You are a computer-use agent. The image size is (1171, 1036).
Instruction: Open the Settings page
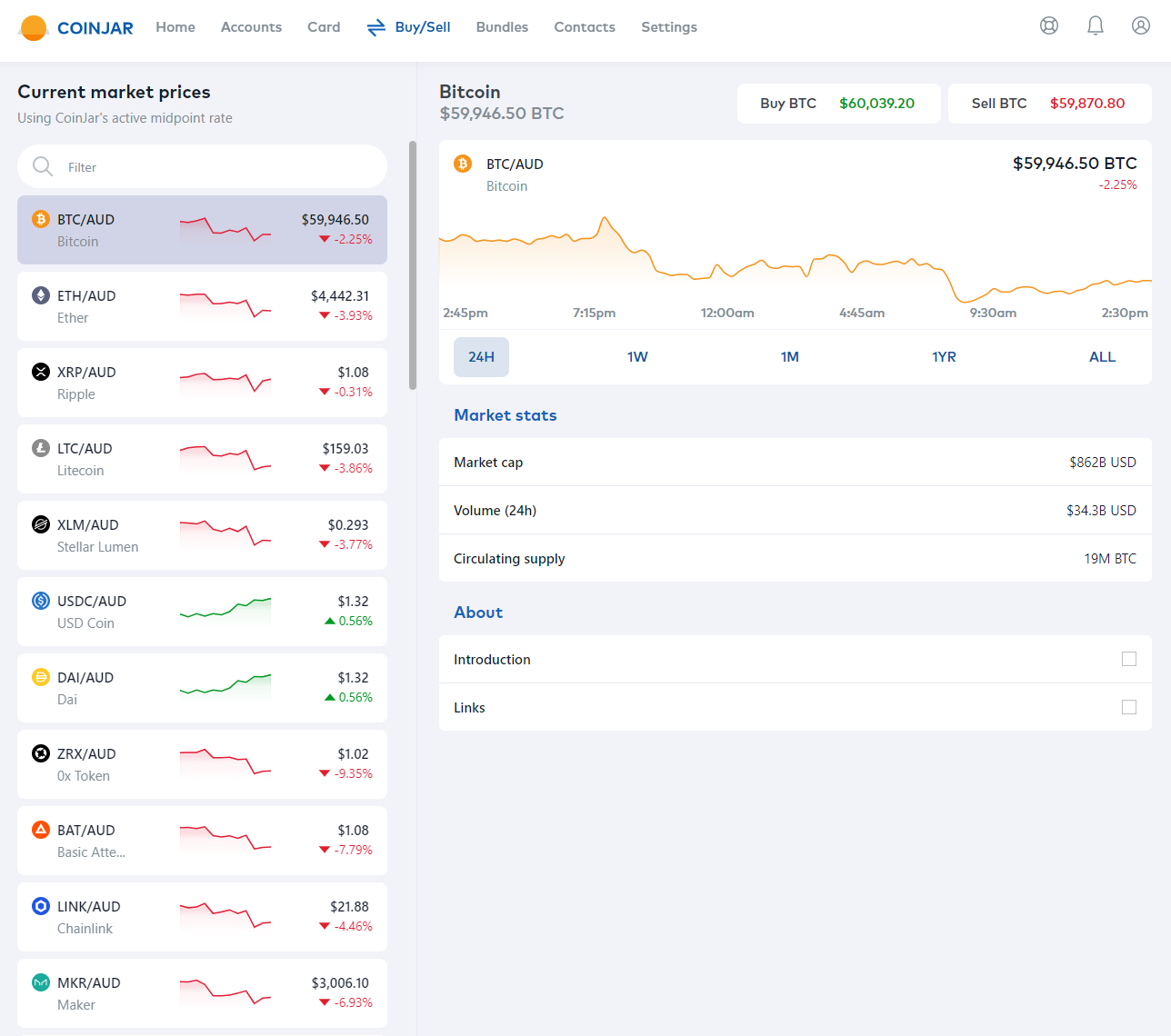click(x=669, y=27)
